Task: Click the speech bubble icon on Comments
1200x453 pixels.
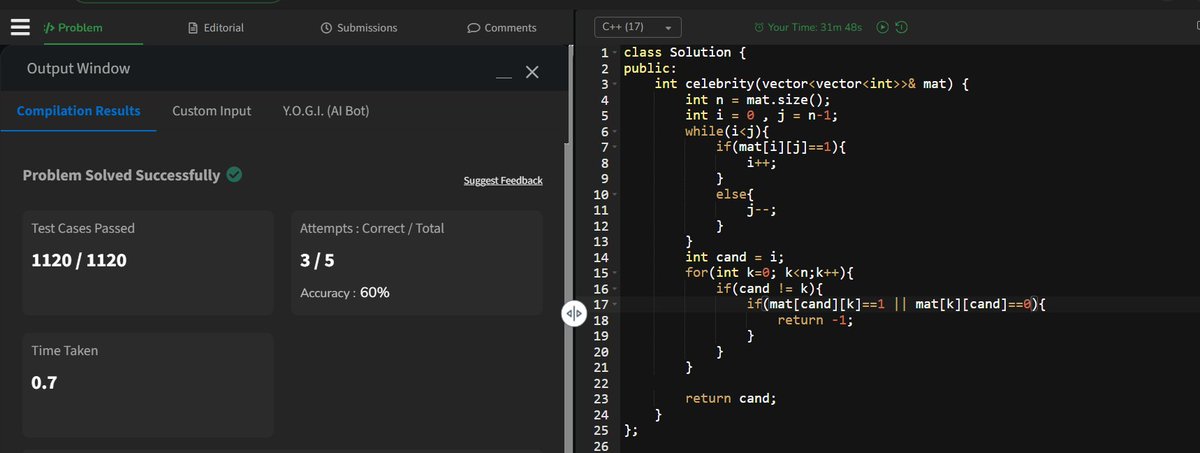Action: [474, 28]
